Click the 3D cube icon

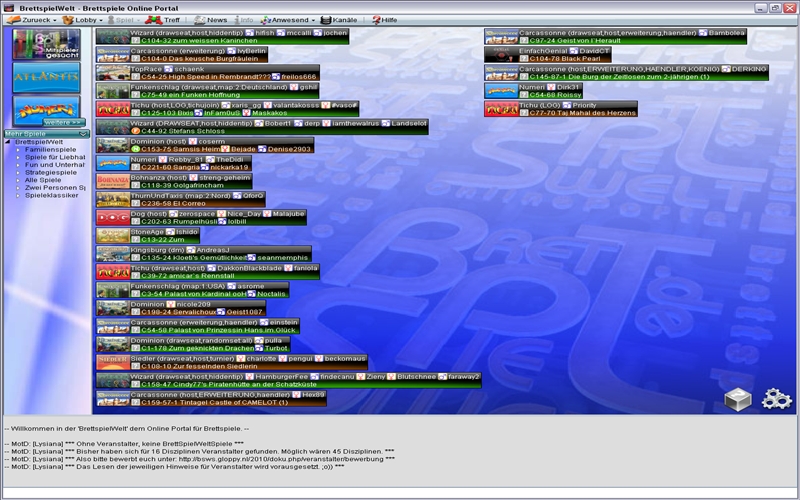click(738, 399)
